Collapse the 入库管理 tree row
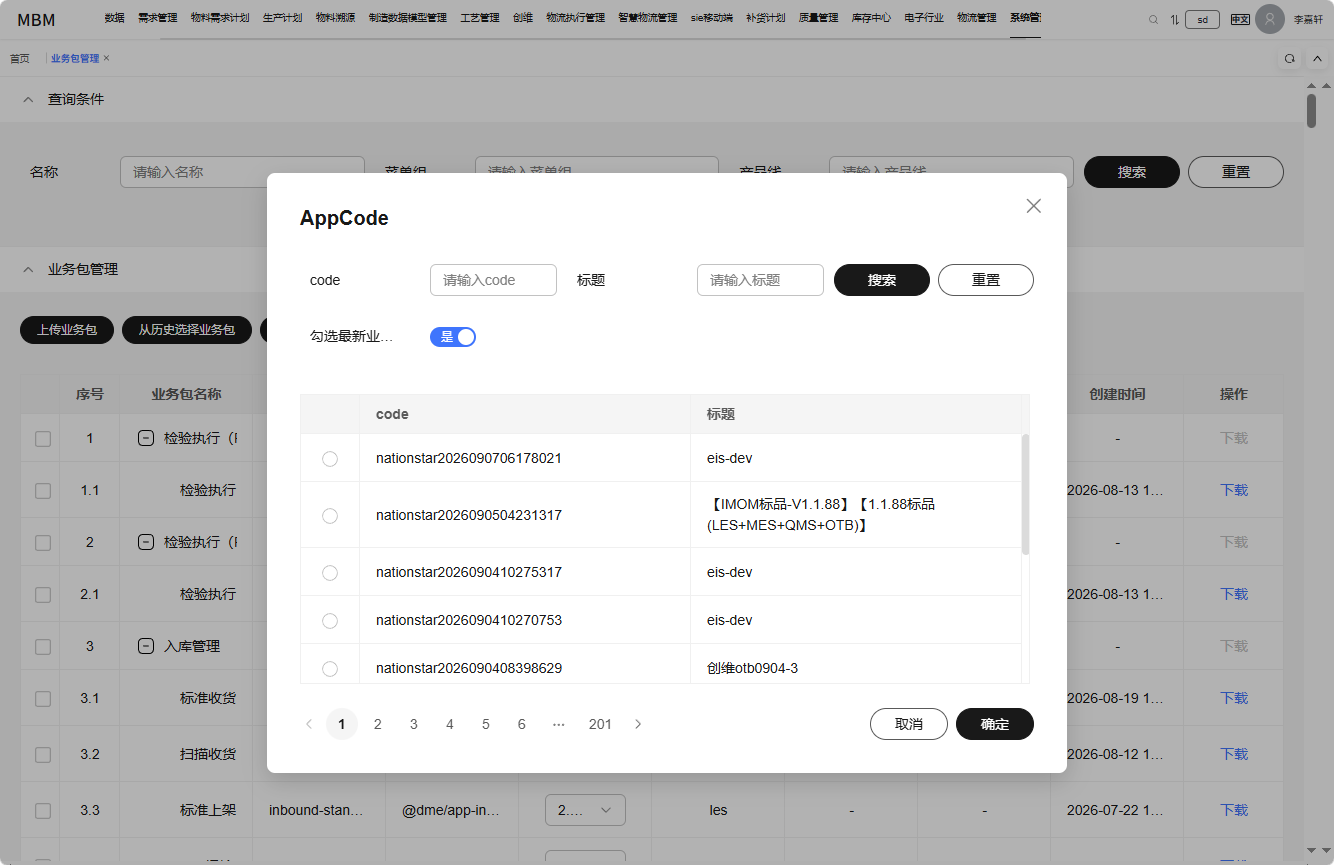Screen dimensions: 1334x865 pyautogui.click(x=145, y=646)
